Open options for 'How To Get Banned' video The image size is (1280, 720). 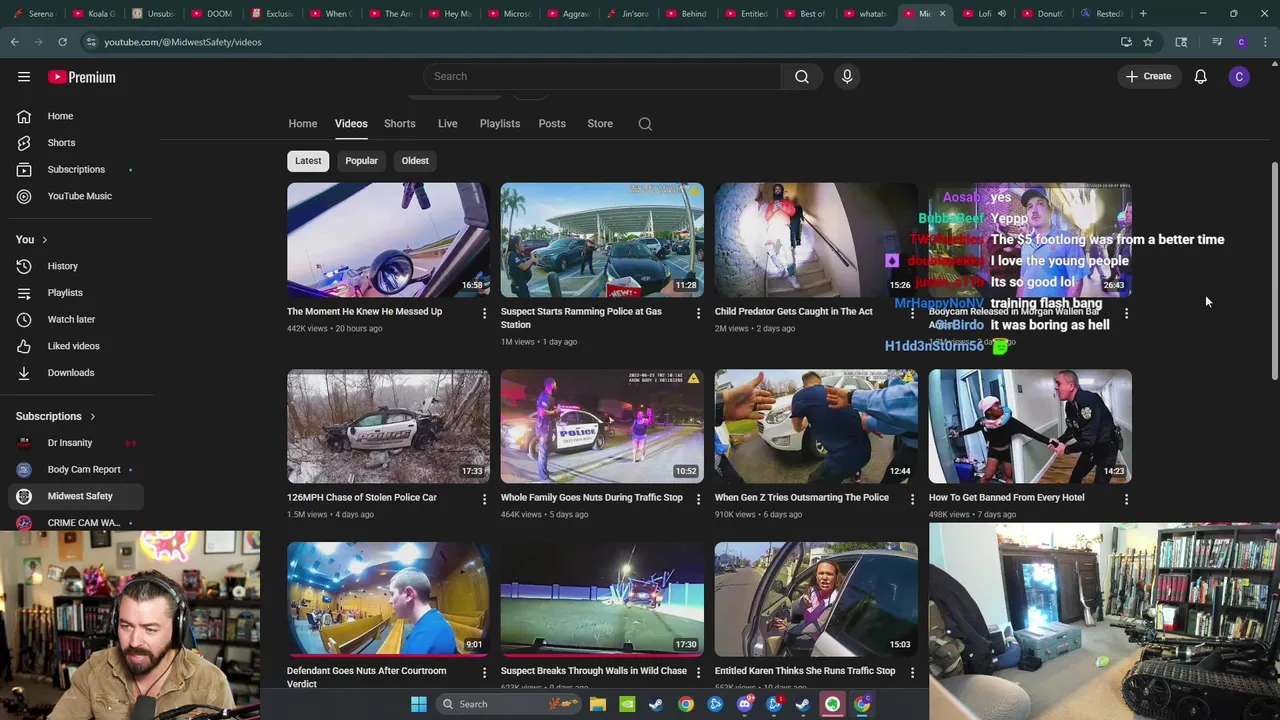tap(1126, 498)
